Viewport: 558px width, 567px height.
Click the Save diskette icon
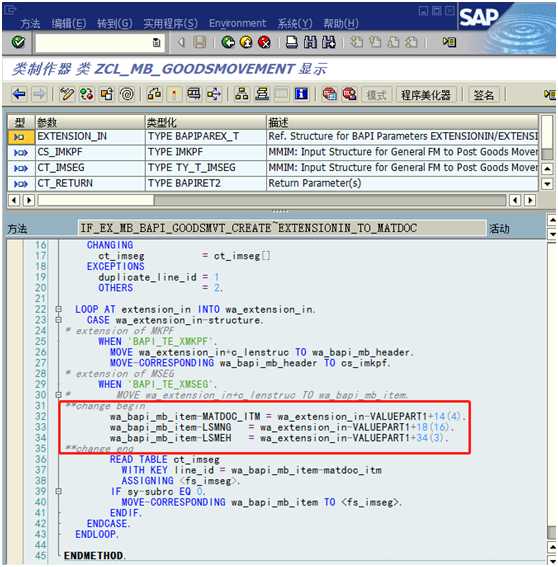coord(199,42)
